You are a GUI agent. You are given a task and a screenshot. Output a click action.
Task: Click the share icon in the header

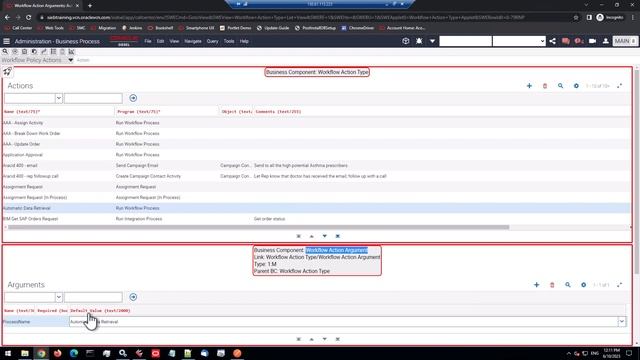553,41
